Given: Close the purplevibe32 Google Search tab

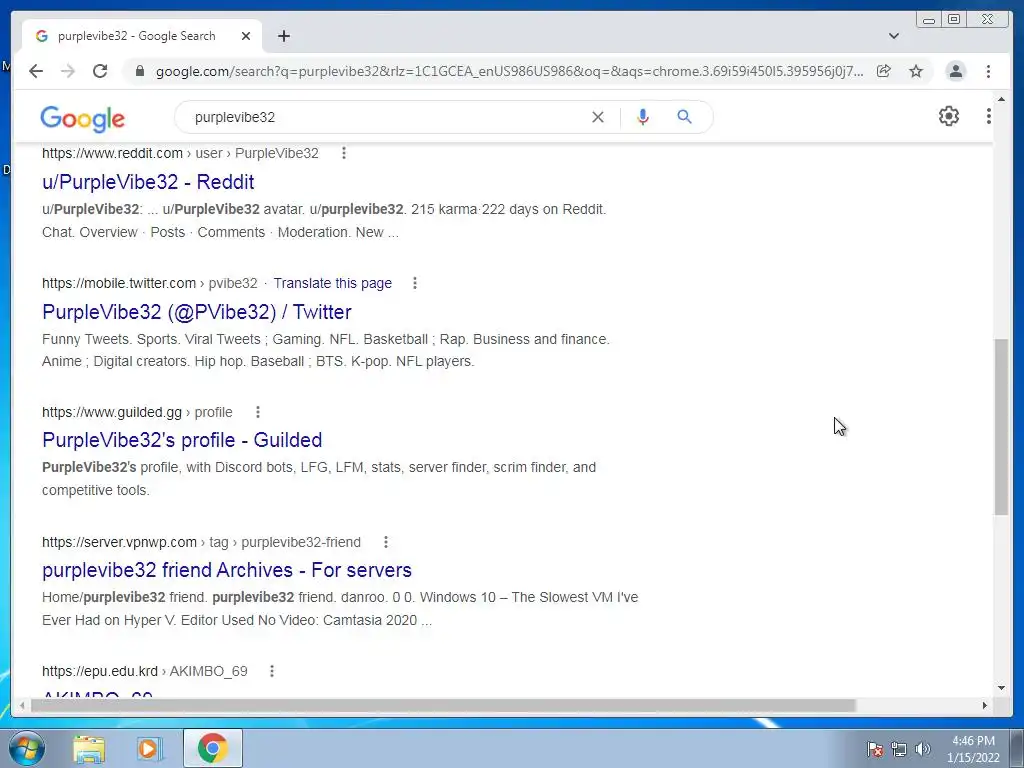Looking at the screenshot, I should point(246,36).
